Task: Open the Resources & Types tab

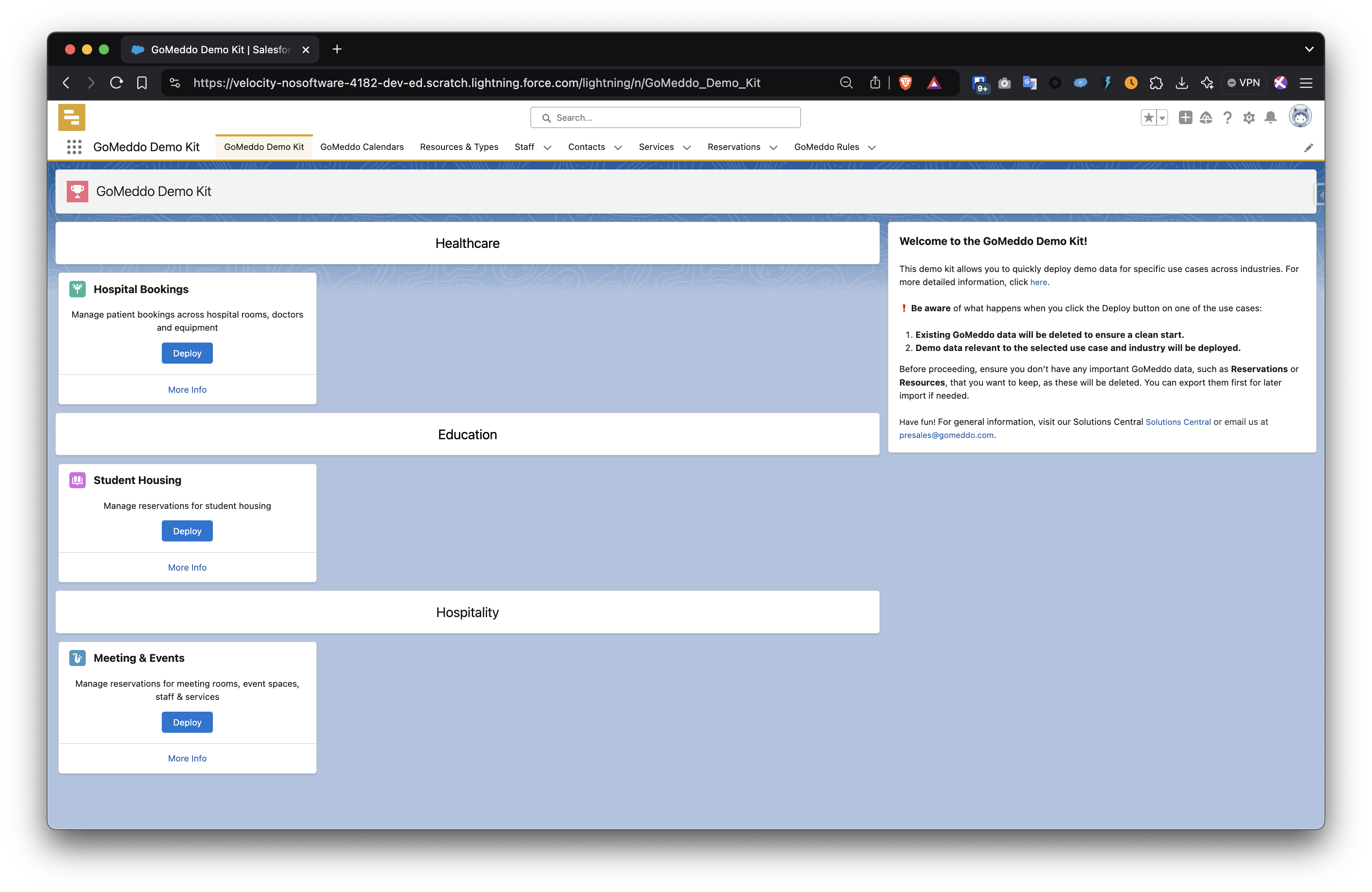Action: click(459, 147)
